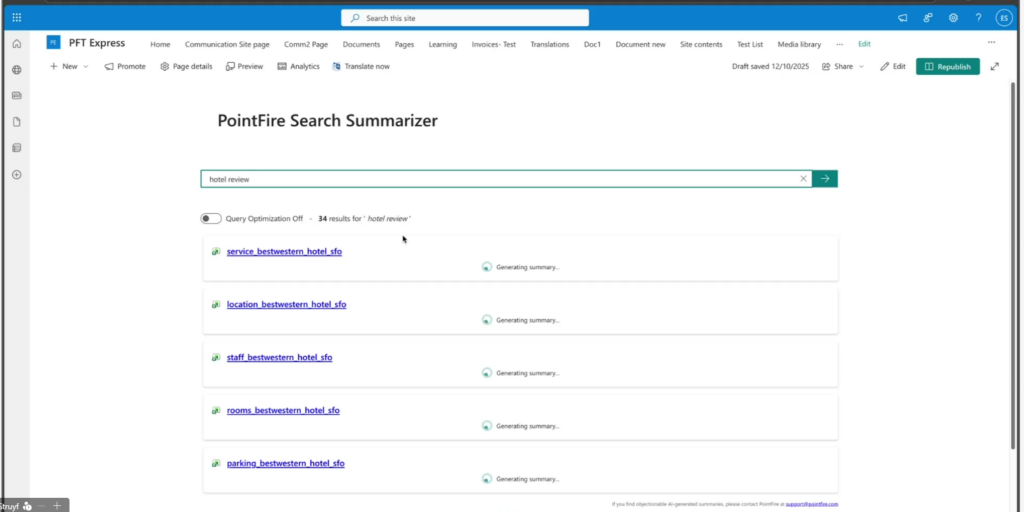Open the megaphone notifications icon
The height and width of the screenshot is (512, 1024).
click(x=902, y=17)
